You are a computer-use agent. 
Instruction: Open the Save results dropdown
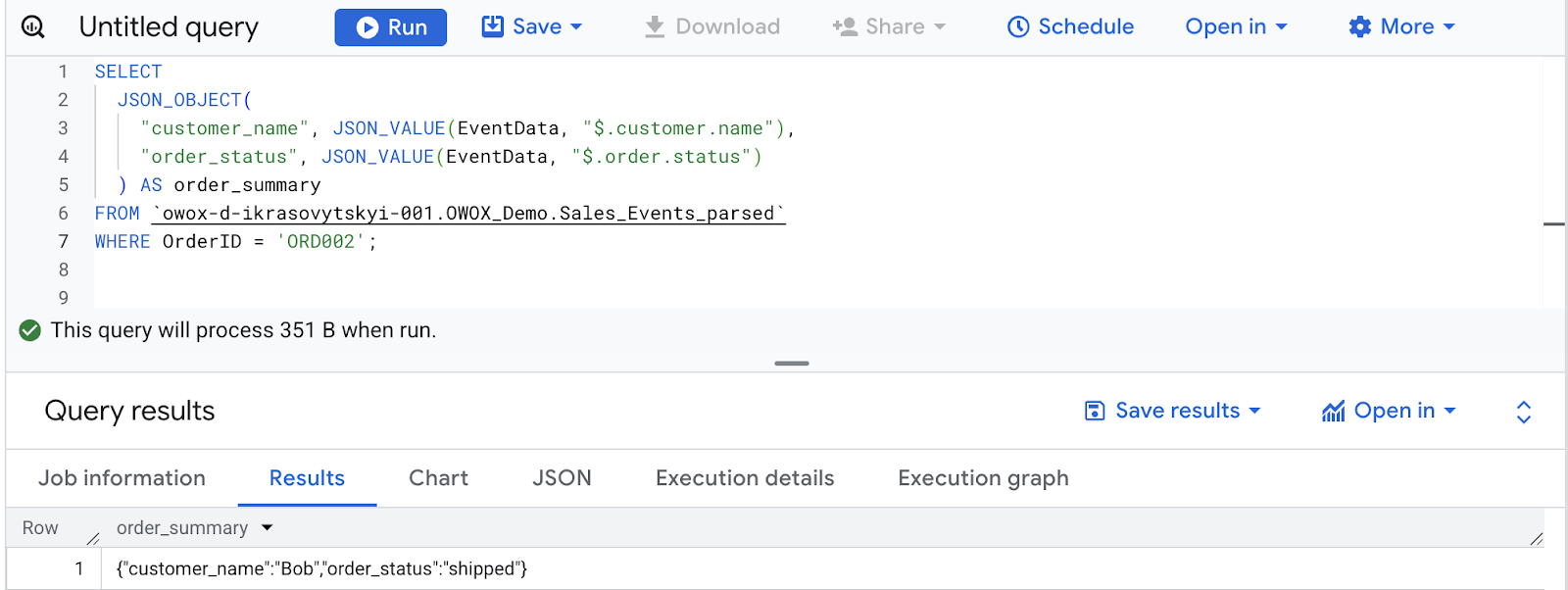[1173, 411]
